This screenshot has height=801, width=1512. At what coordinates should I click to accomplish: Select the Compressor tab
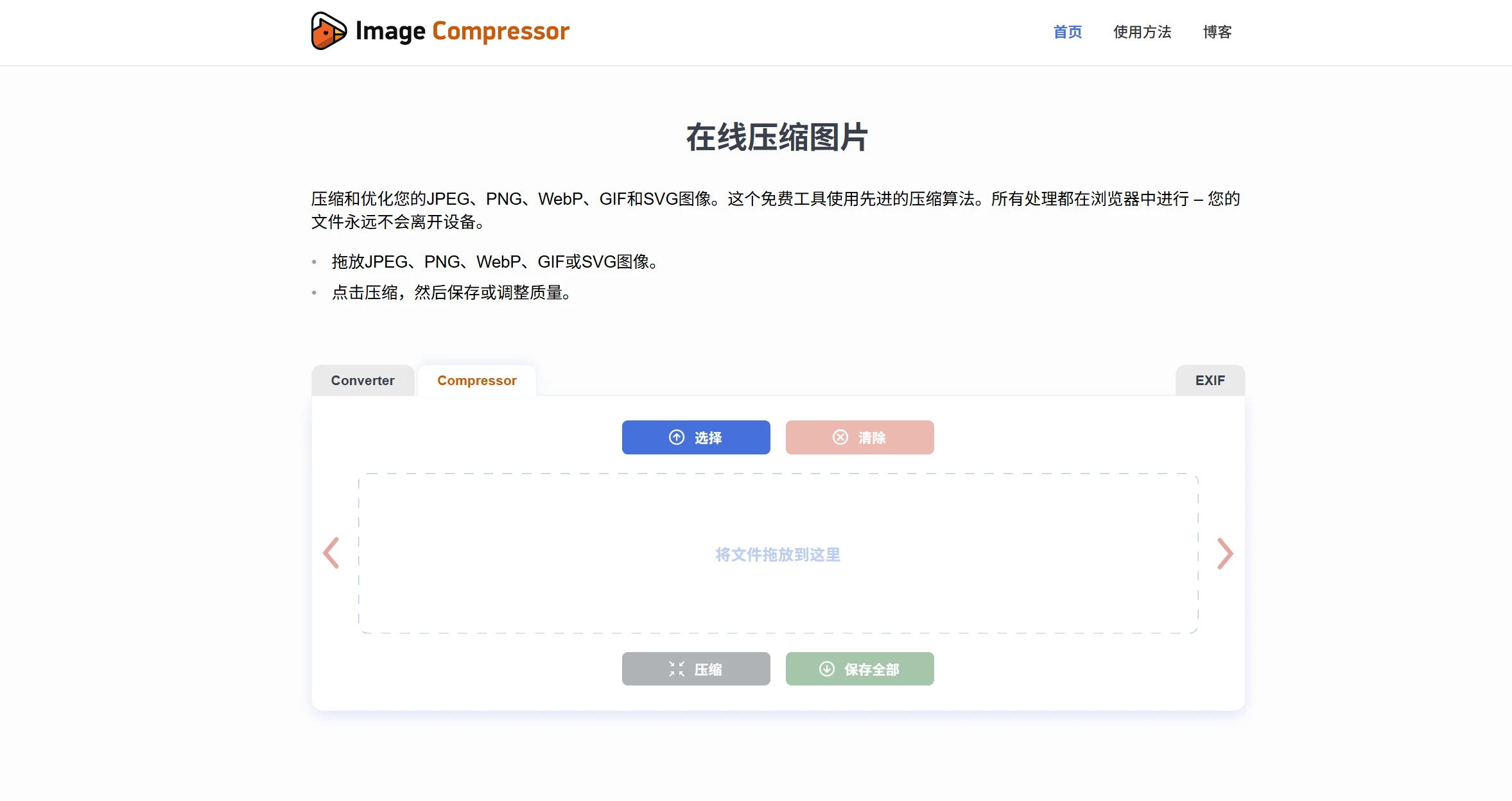(477, 381)
